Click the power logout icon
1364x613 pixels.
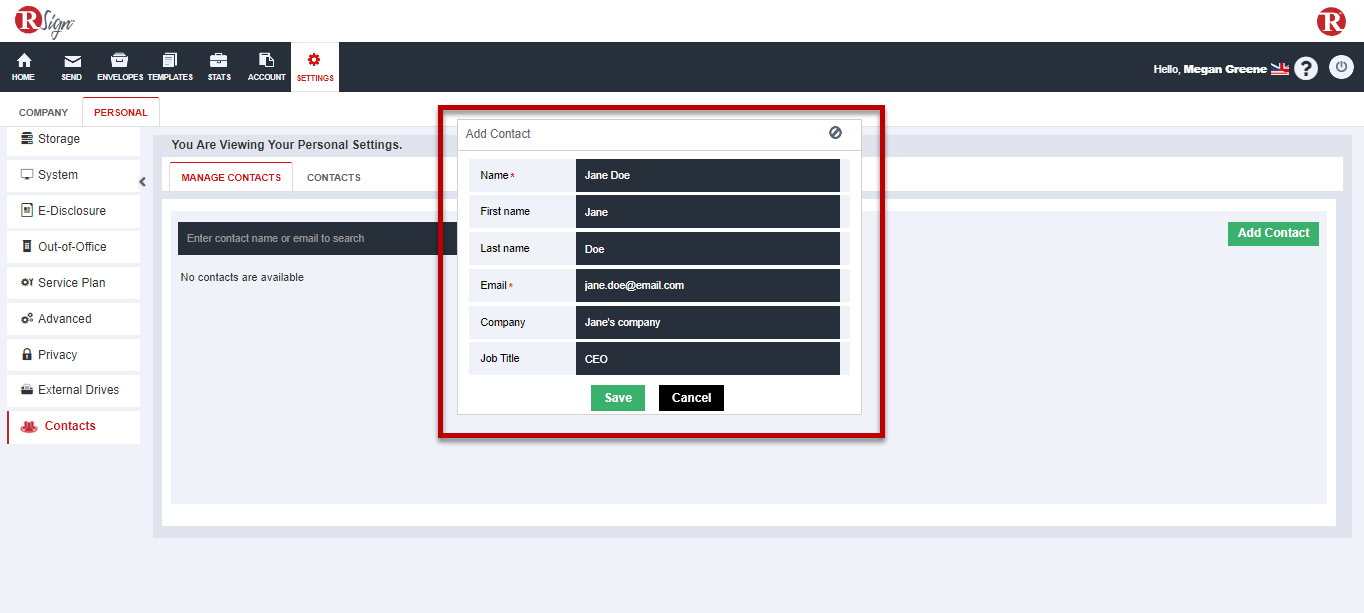tap(1341, 68)
